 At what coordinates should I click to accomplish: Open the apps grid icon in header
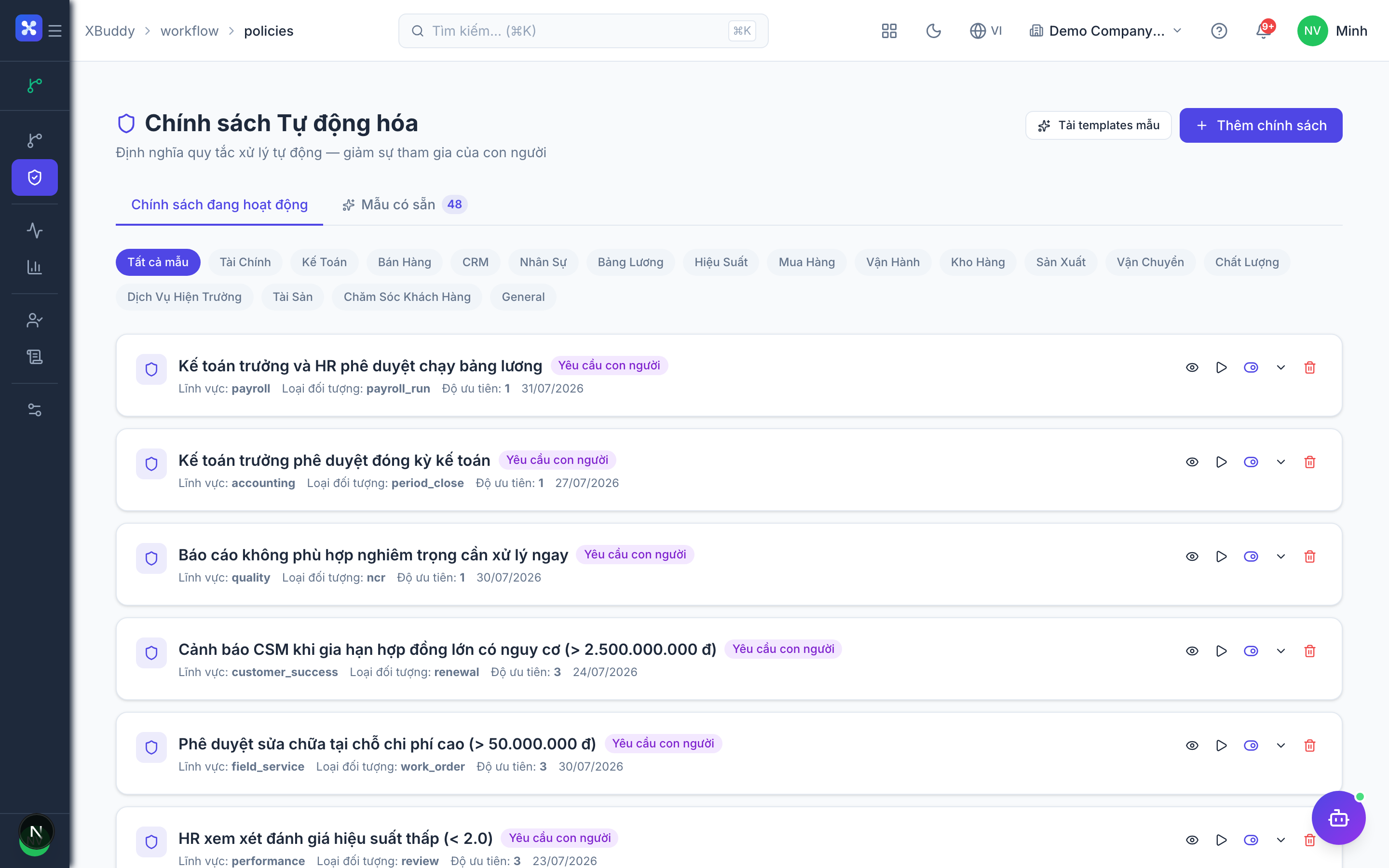click(889, 31)
